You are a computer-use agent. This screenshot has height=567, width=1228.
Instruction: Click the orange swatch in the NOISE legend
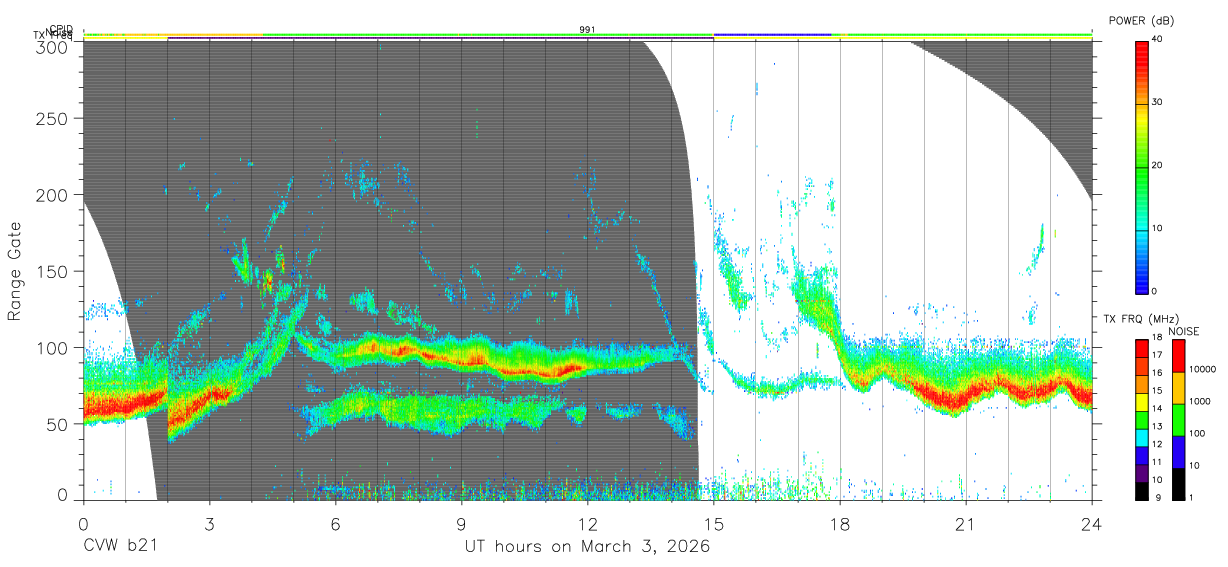(x=1179, y=387)
